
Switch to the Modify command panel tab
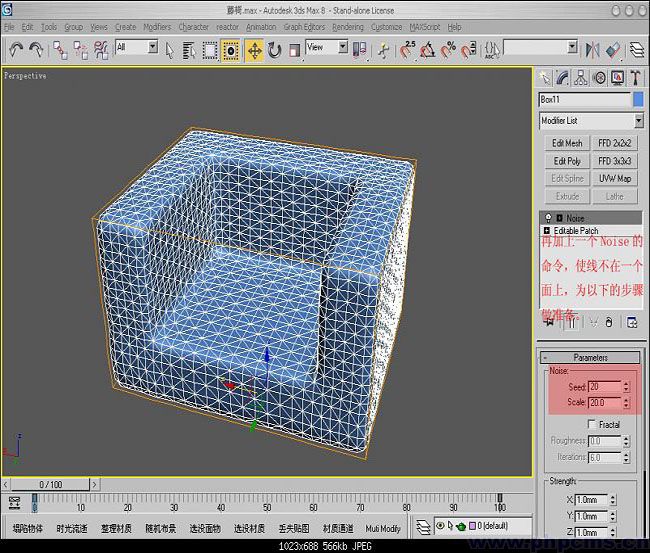(563, 78)
